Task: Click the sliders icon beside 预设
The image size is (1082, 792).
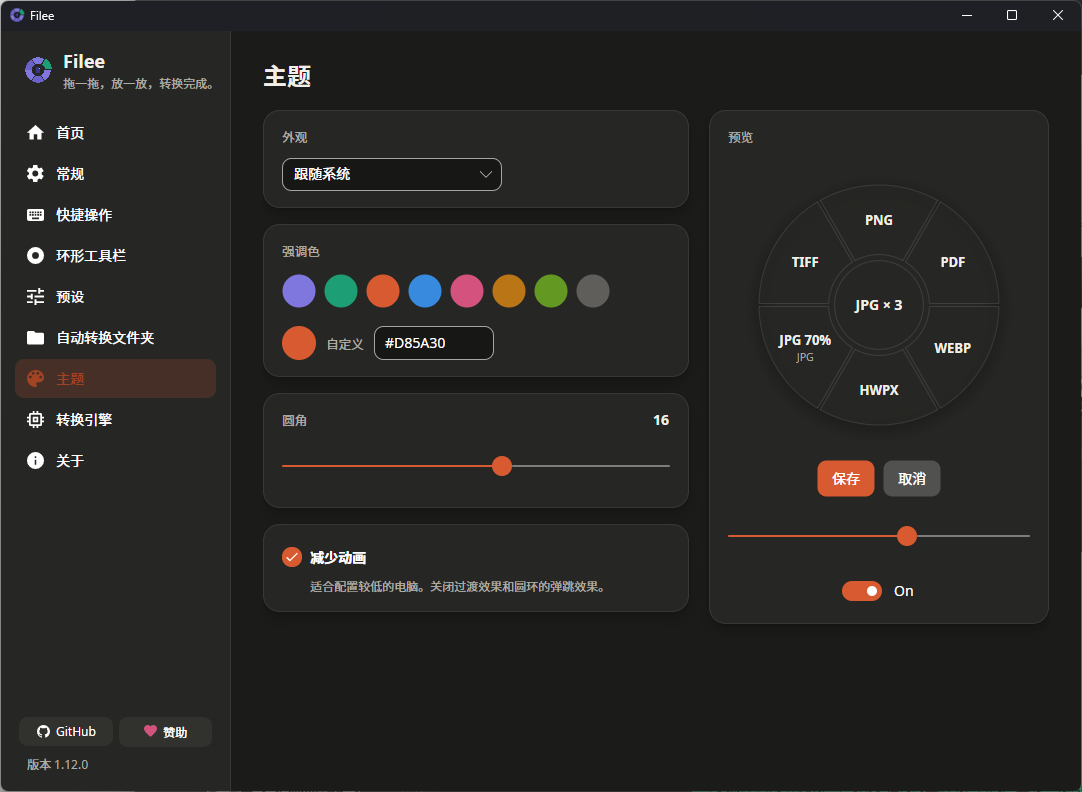Action: (35, 297)
